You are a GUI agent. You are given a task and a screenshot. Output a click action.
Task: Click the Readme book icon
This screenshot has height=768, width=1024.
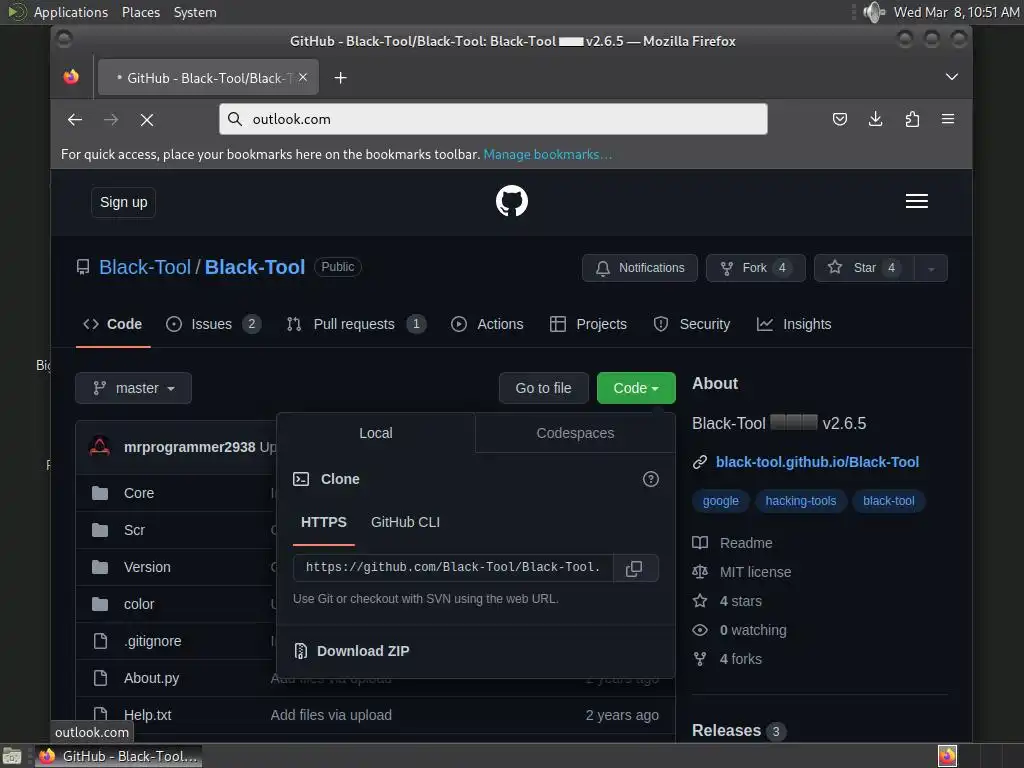(699, 543)
